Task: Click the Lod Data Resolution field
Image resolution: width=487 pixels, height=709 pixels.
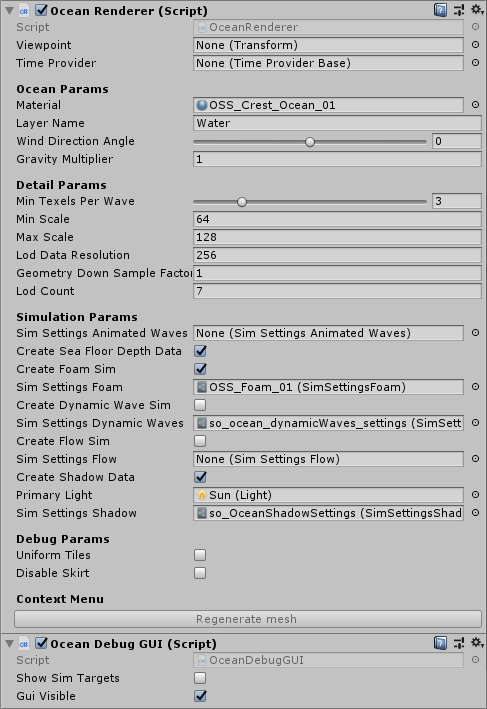Action: pyautogui.click(x=337, y=255)
